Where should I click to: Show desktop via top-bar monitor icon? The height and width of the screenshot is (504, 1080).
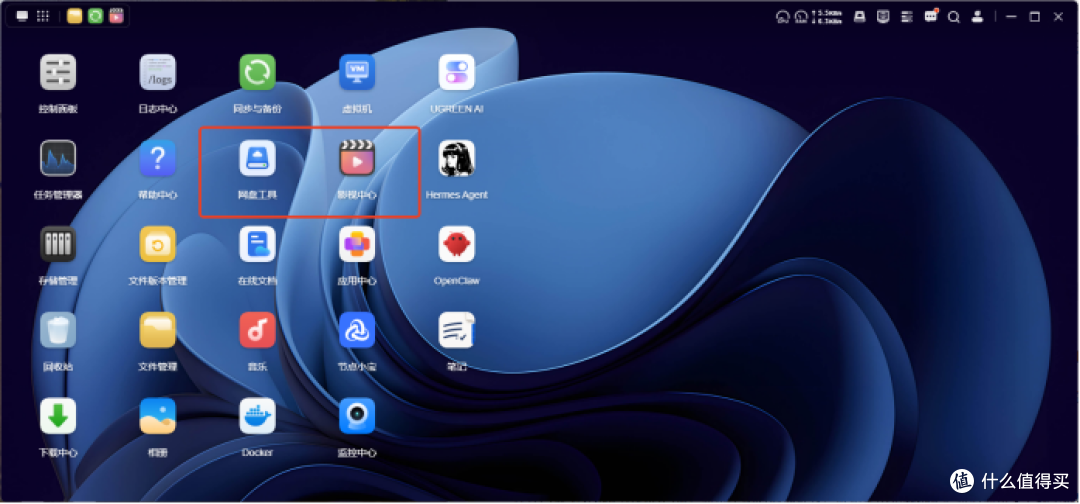click(23, 17)
